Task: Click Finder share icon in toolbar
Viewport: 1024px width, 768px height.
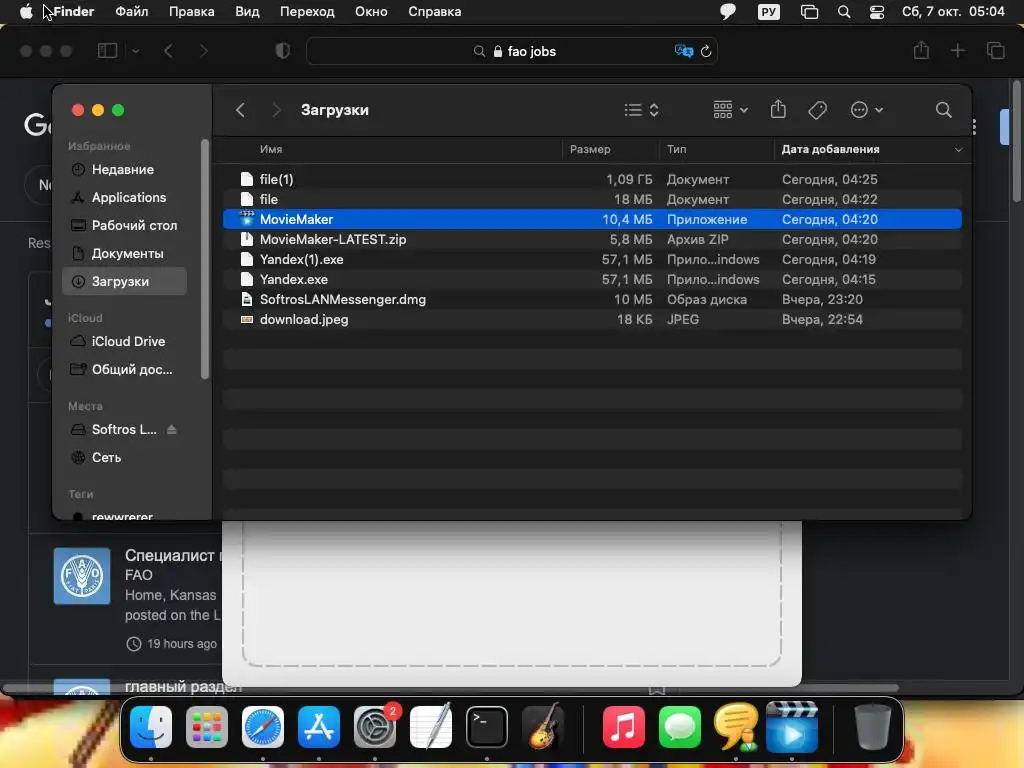Action: [778, 110]
